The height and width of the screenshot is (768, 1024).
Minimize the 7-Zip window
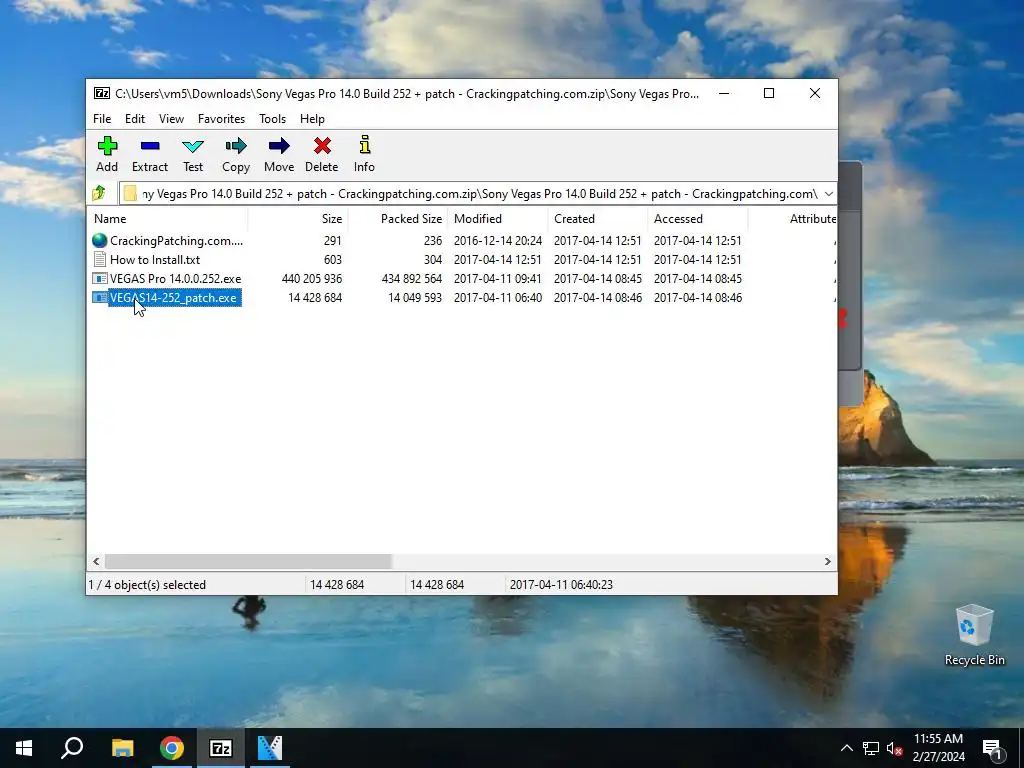(724, 93)
